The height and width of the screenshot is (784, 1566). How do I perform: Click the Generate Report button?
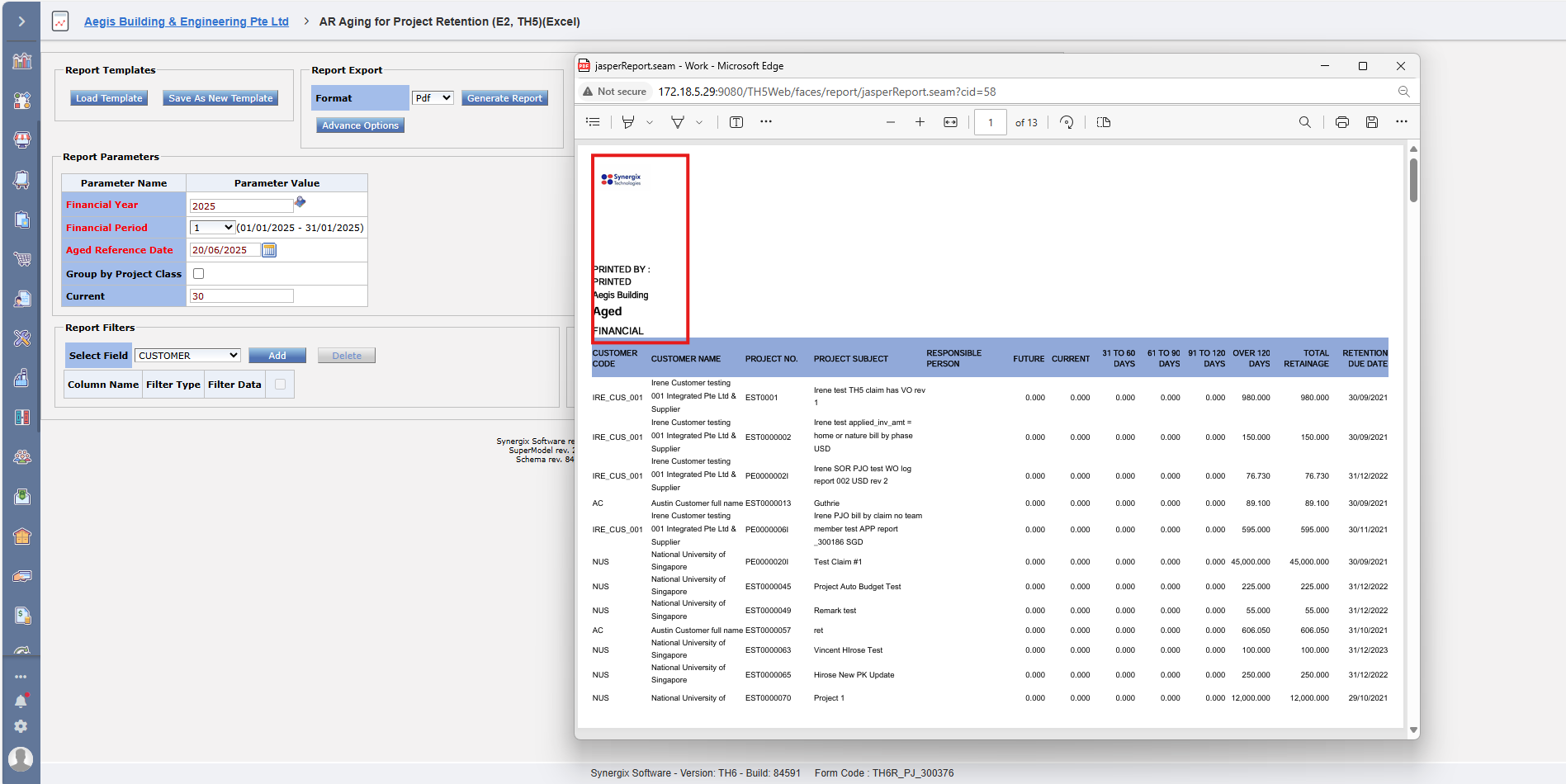pyautogui.click(x=504, y=98)
